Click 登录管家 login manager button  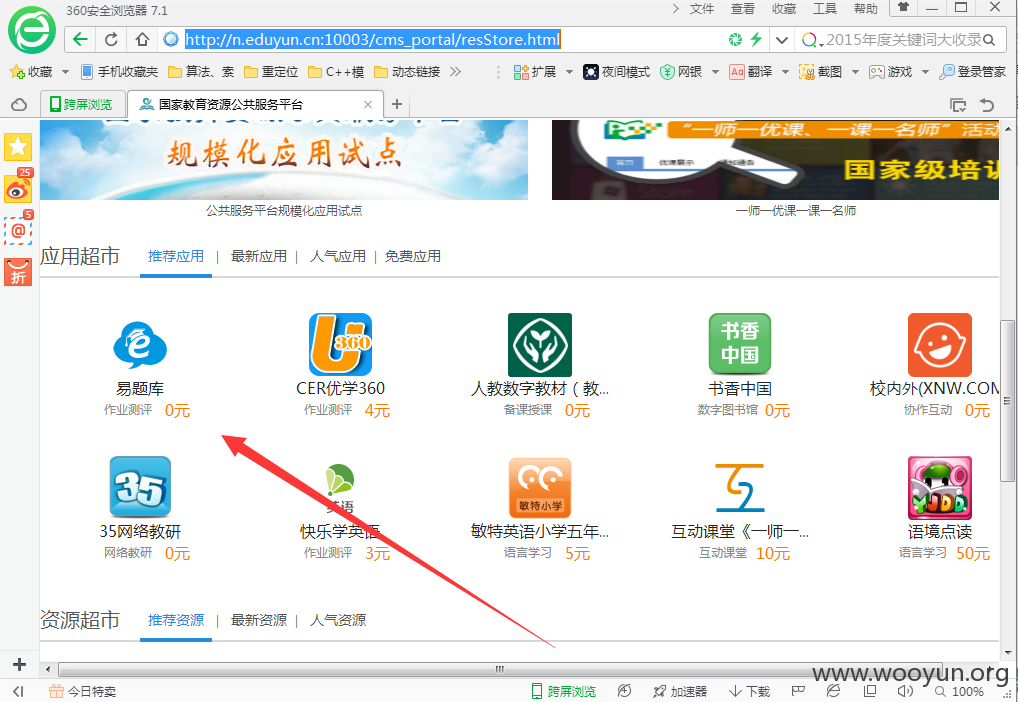tap(972, 71)
